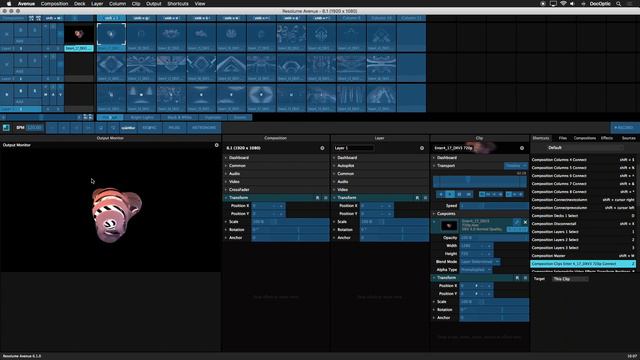Expand the Clip Rotation parameter
Image resolution: width=640 pixels, height=360 pixels.
coord(434,310)
